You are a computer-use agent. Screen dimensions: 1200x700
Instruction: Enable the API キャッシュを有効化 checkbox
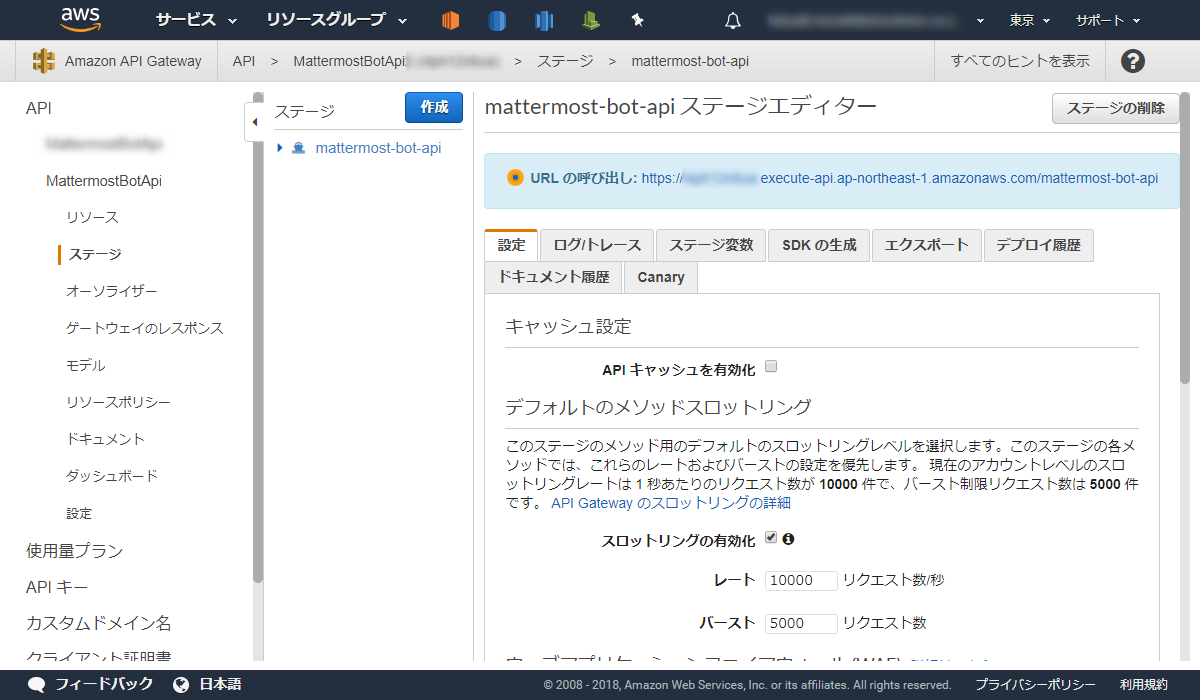(x=770, y=366)
